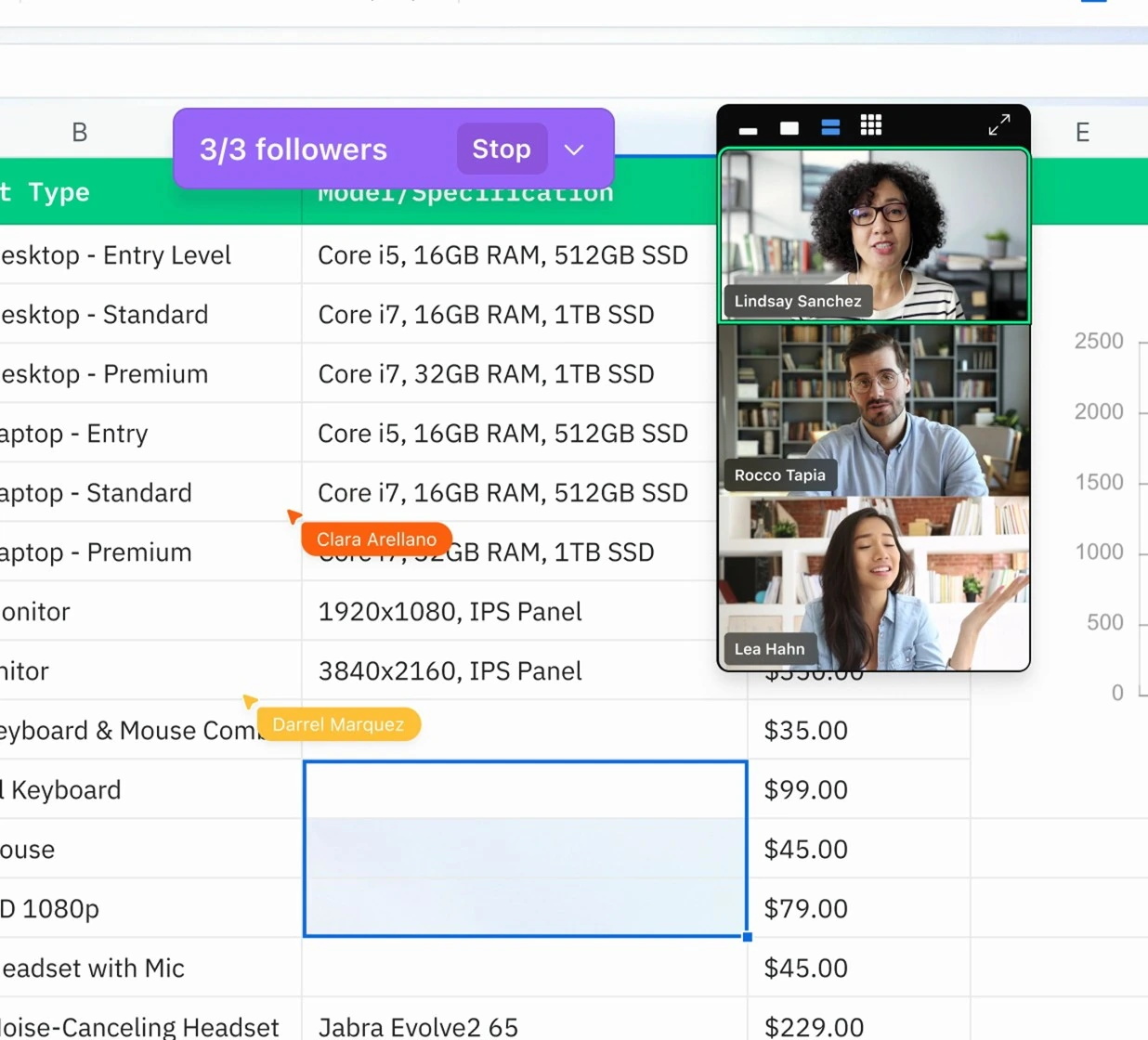This screenshot has height=1040, width=1148.
Task: Click Darrel Marquez's yellow cursor label
Action: [338, 724]
